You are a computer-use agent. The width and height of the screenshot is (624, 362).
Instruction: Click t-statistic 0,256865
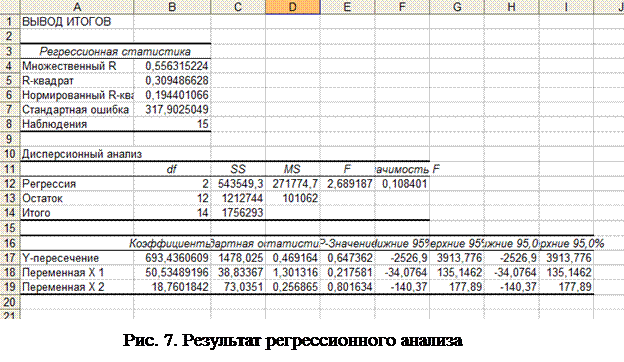coord(292,287)
